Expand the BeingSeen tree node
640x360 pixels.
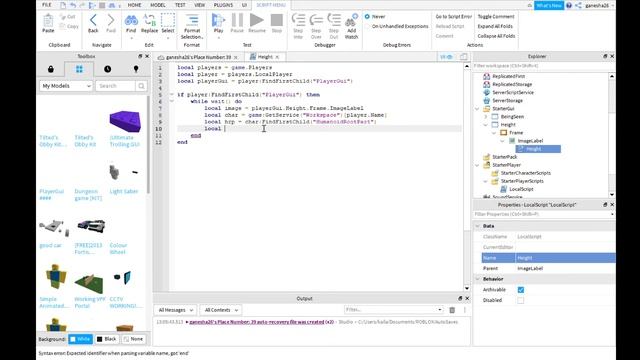[486, 117]
